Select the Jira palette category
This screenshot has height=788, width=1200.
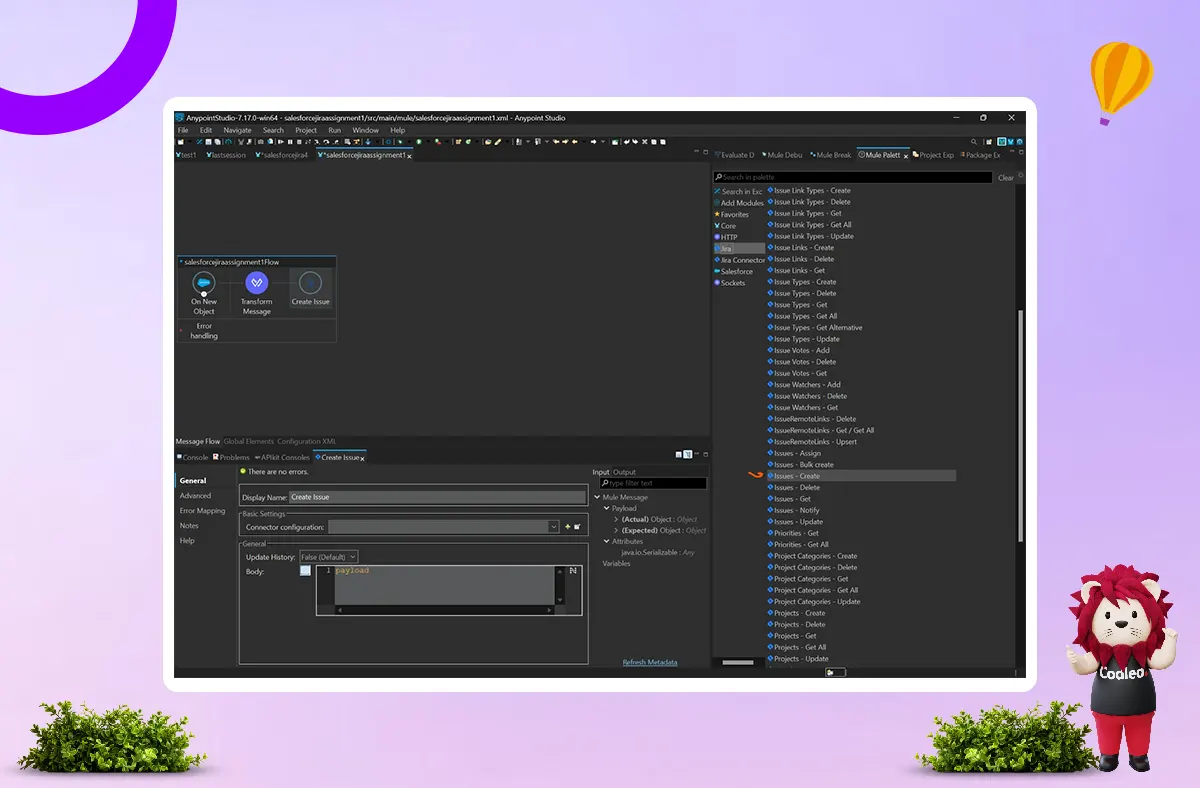point(739,248)
